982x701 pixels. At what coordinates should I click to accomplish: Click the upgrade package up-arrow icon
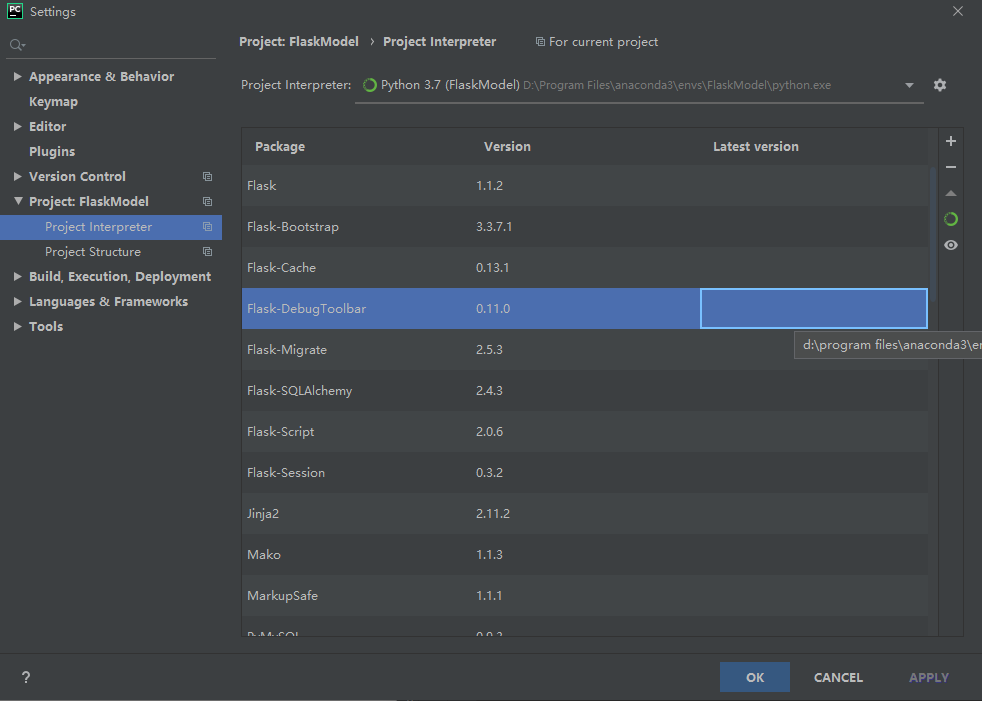[951, 194]
